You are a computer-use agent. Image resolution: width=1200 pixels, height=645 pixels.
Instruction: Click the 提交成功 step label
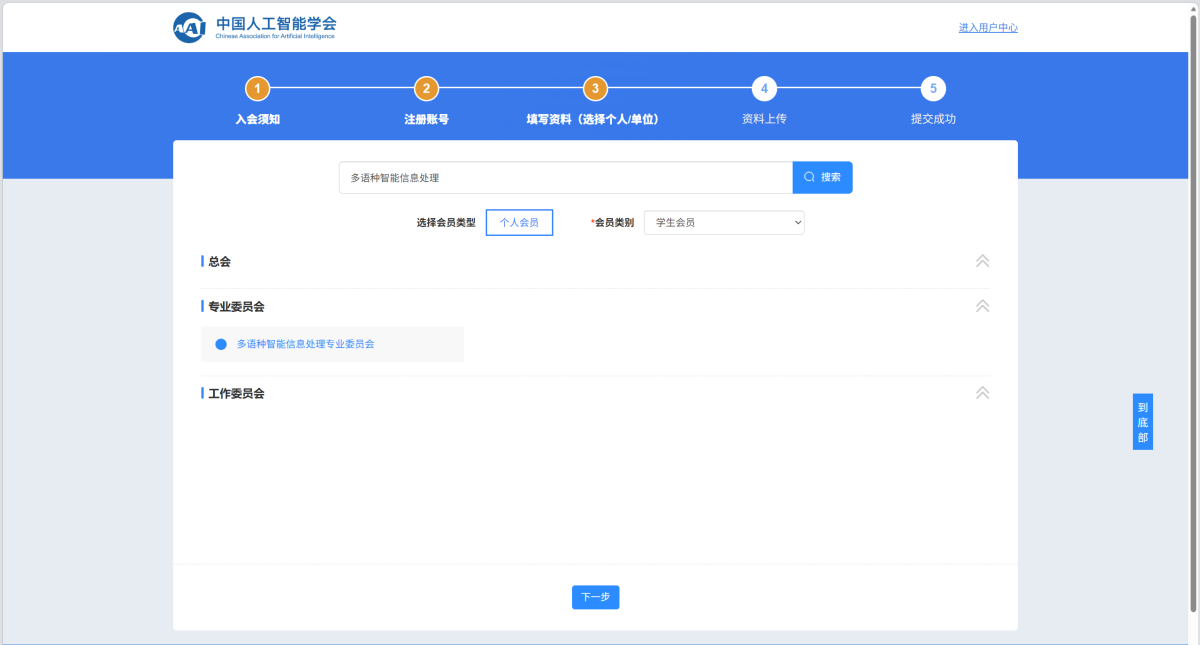pyautogui.click(x=933, y=119)
